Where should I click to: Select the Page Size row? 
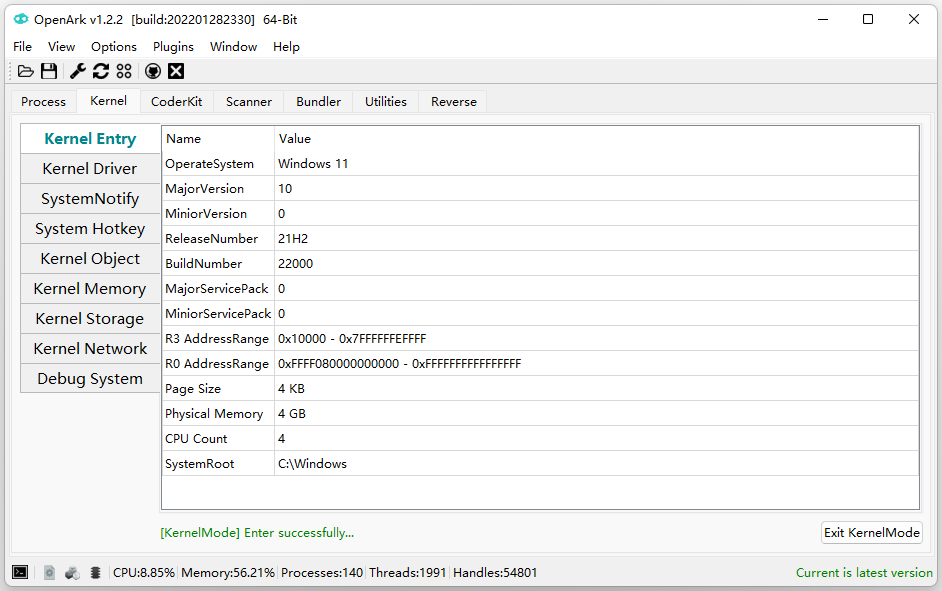pyautogui.click(x=540, y=389)
